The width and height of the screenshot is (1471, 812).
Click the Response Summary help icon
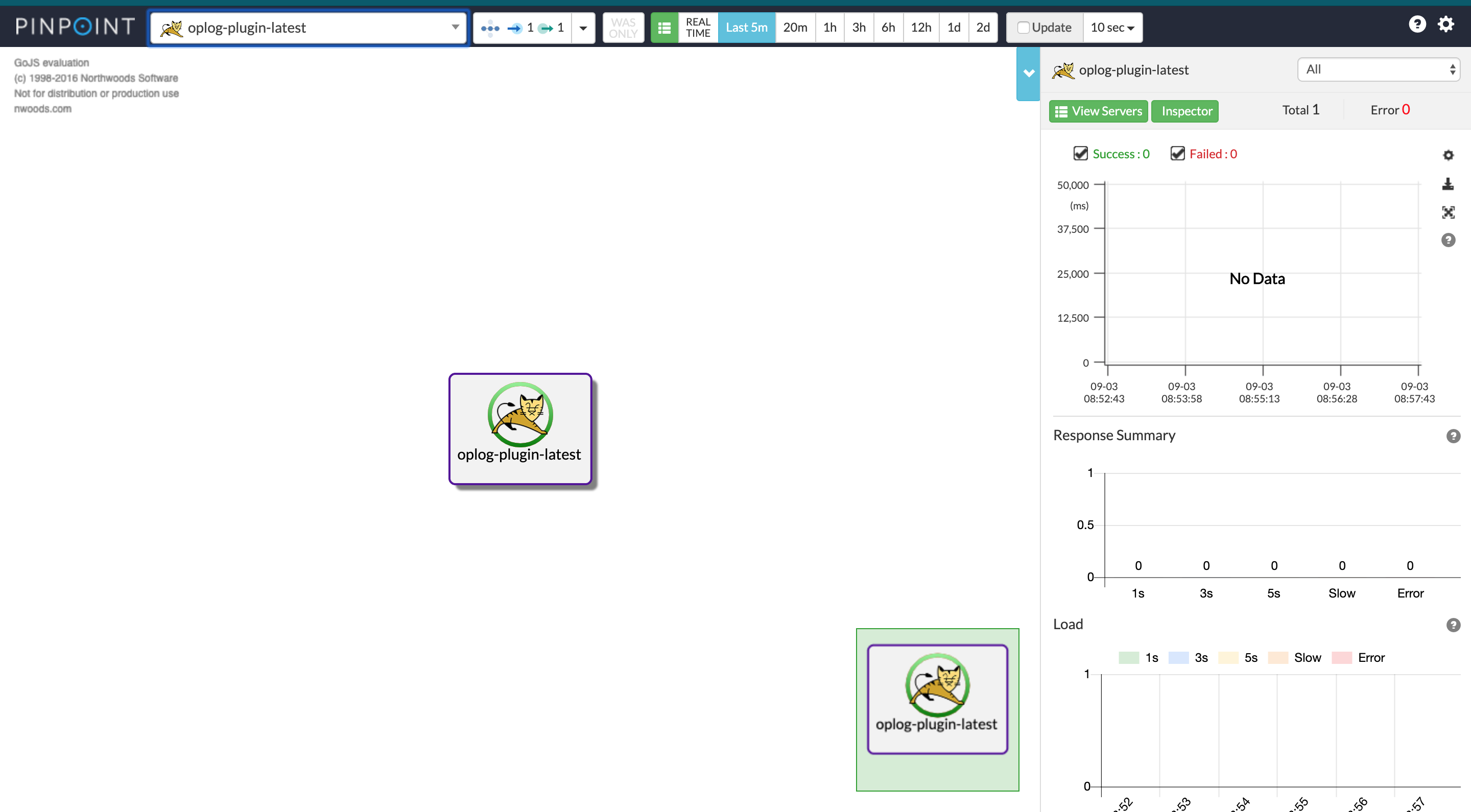1453,436
